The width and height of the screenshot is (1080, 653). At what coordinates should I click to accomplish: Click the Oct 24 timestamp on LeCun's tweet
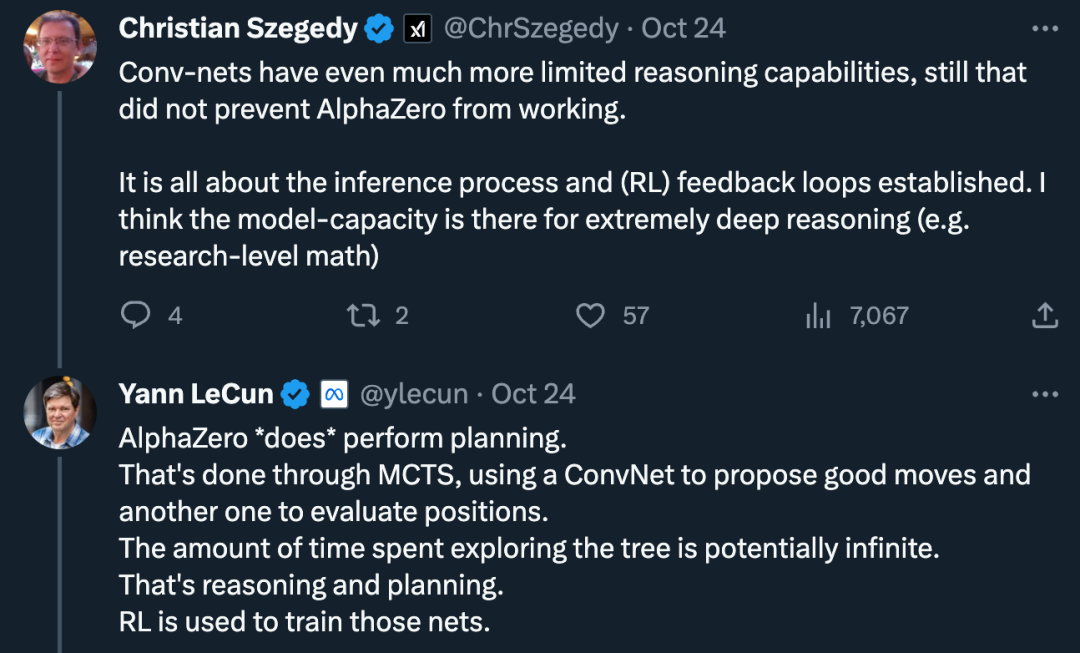533,395
